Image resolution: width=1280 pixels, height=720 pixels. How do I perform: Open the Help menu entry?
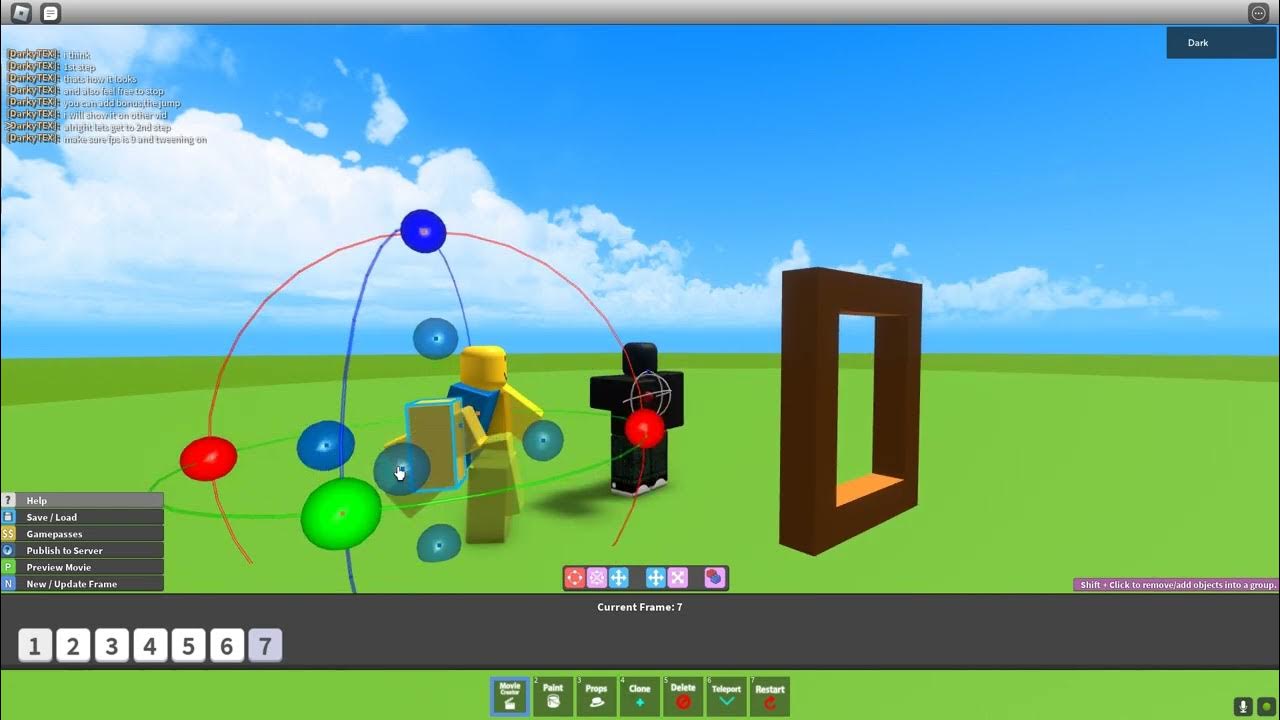point(82,500)
